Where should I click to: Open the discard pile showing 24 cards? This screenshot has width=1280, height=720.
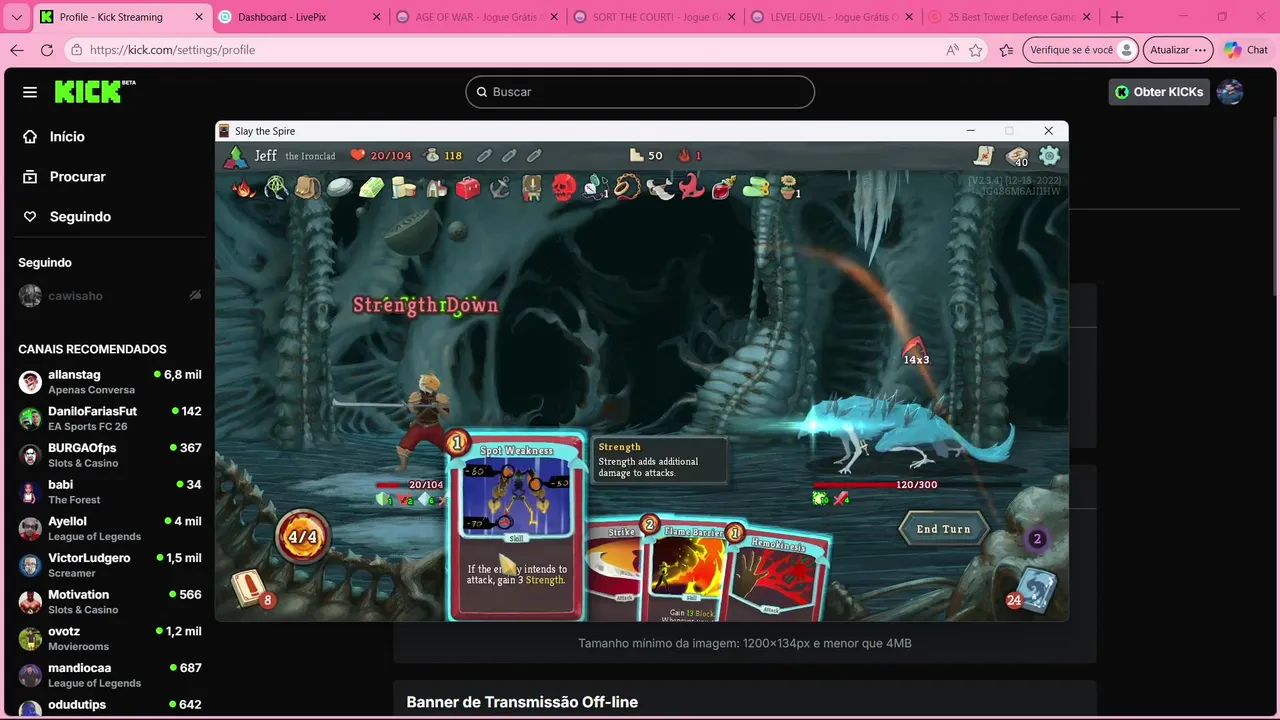tap(1031, 590)
